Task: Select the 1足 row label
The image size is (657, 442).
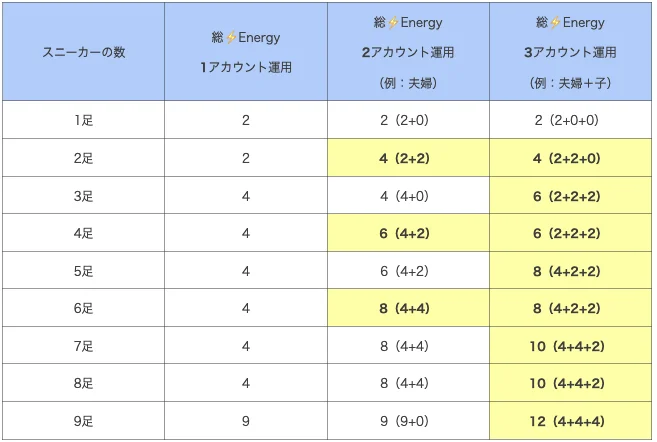Action: pyautogui.click(x=83, y=120)
